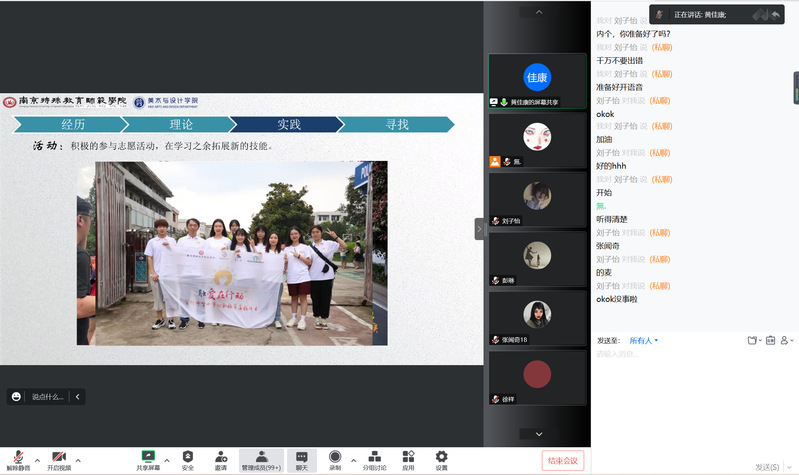Open the 安全 security icon

(x=188, y=459)
